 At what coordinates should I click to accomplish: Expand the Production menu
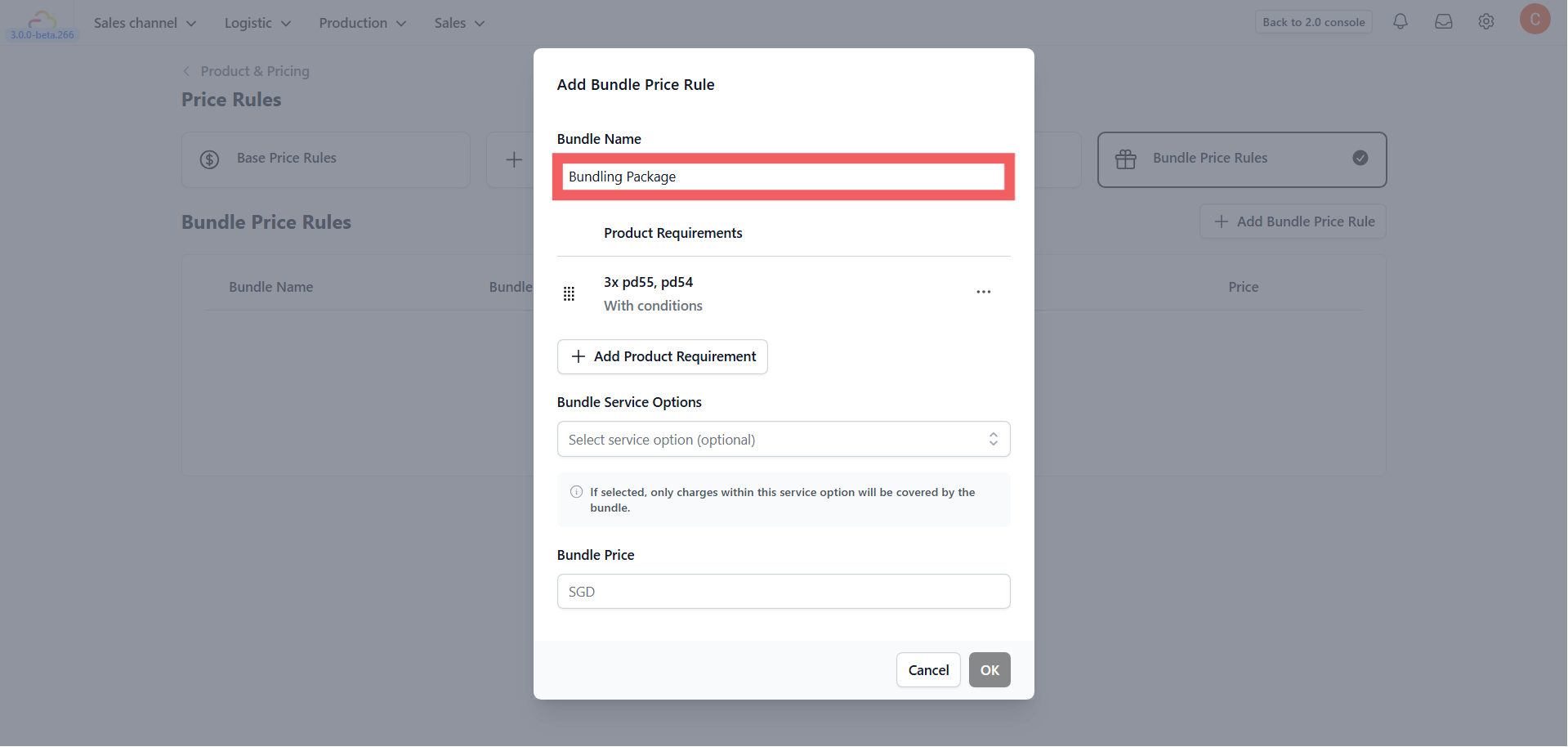click(362, 23)
